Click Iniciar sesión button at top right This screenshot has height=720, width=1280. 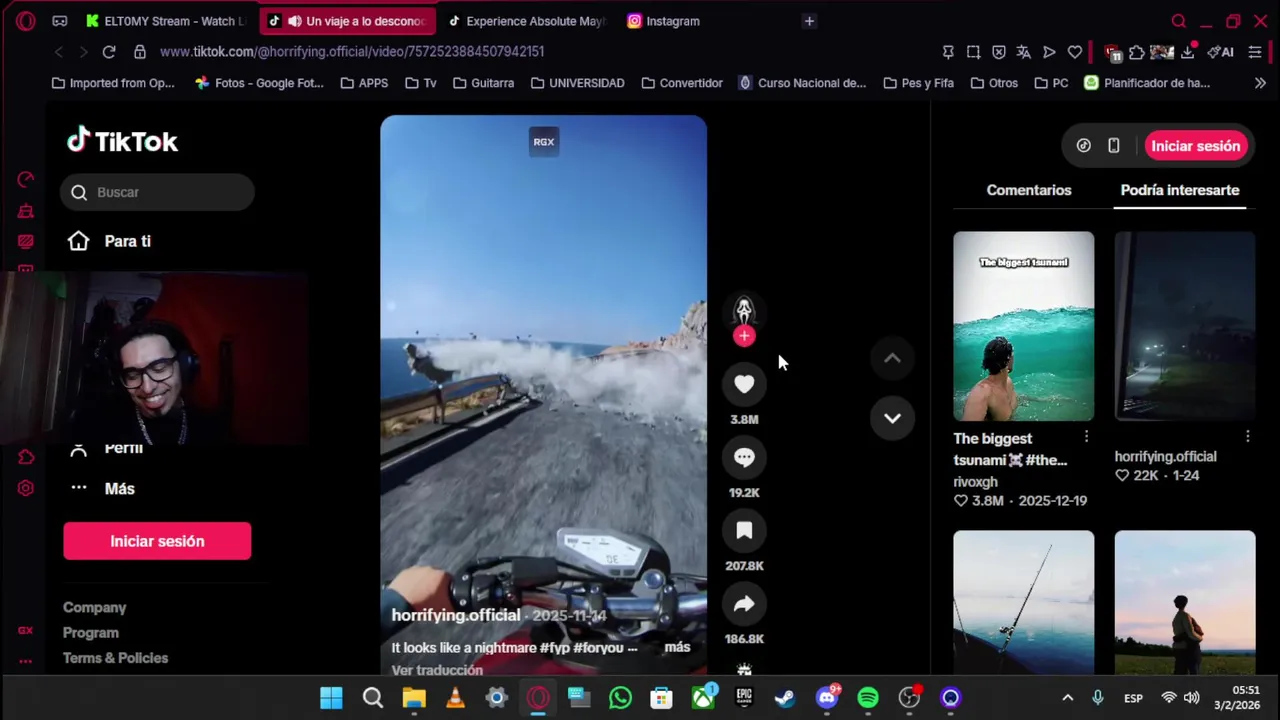[x=1195, y=146]
